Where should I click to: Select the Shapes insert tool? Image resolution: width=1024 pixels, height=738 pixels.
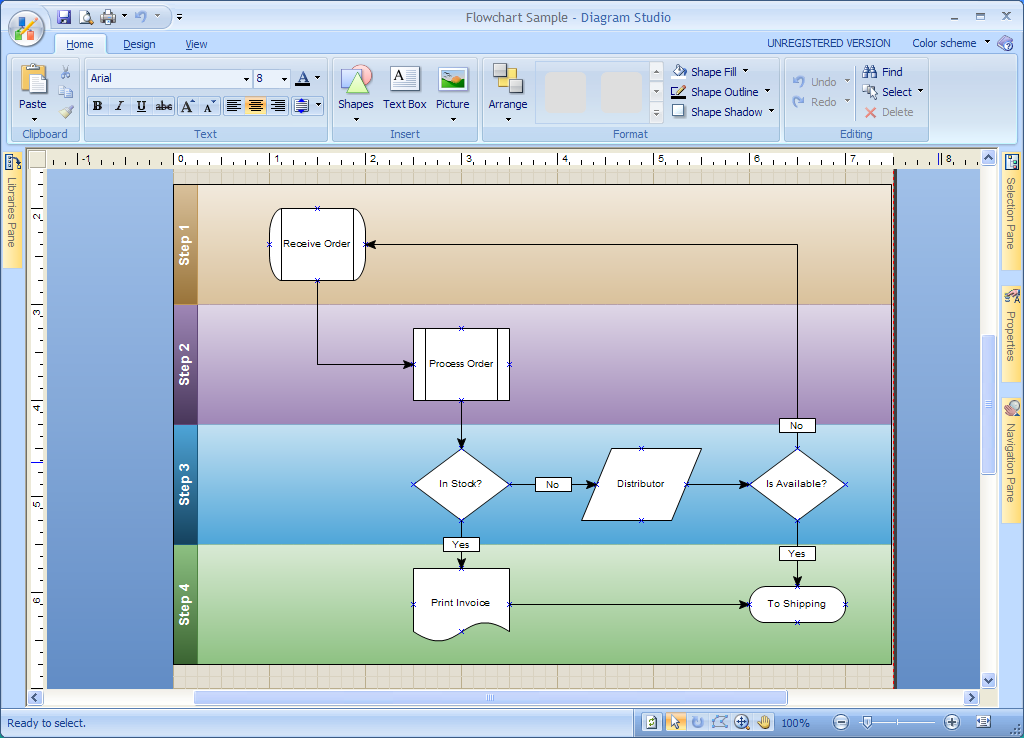coord(355,90)
